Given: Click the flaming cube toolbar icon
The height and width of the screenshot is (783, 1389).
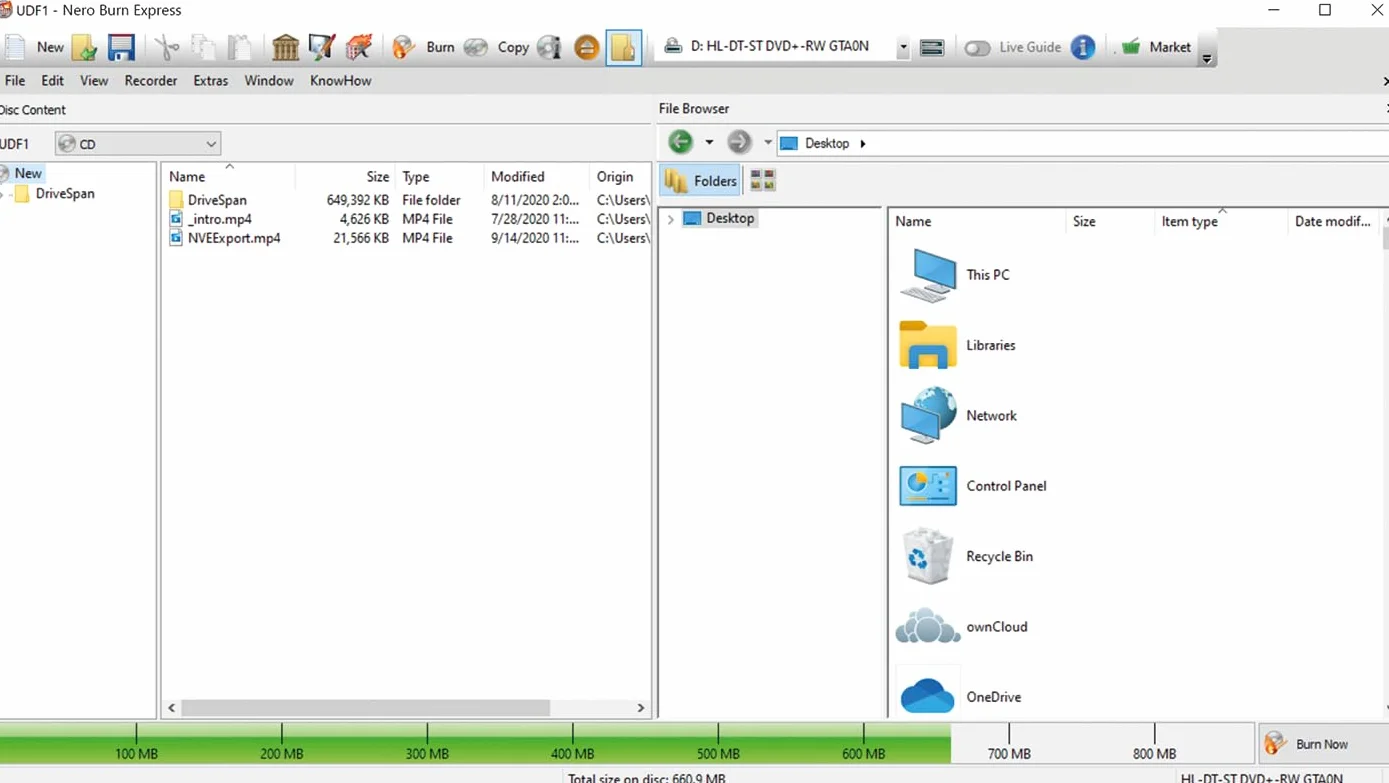Looking at the screenshot, I should point(359,47).
